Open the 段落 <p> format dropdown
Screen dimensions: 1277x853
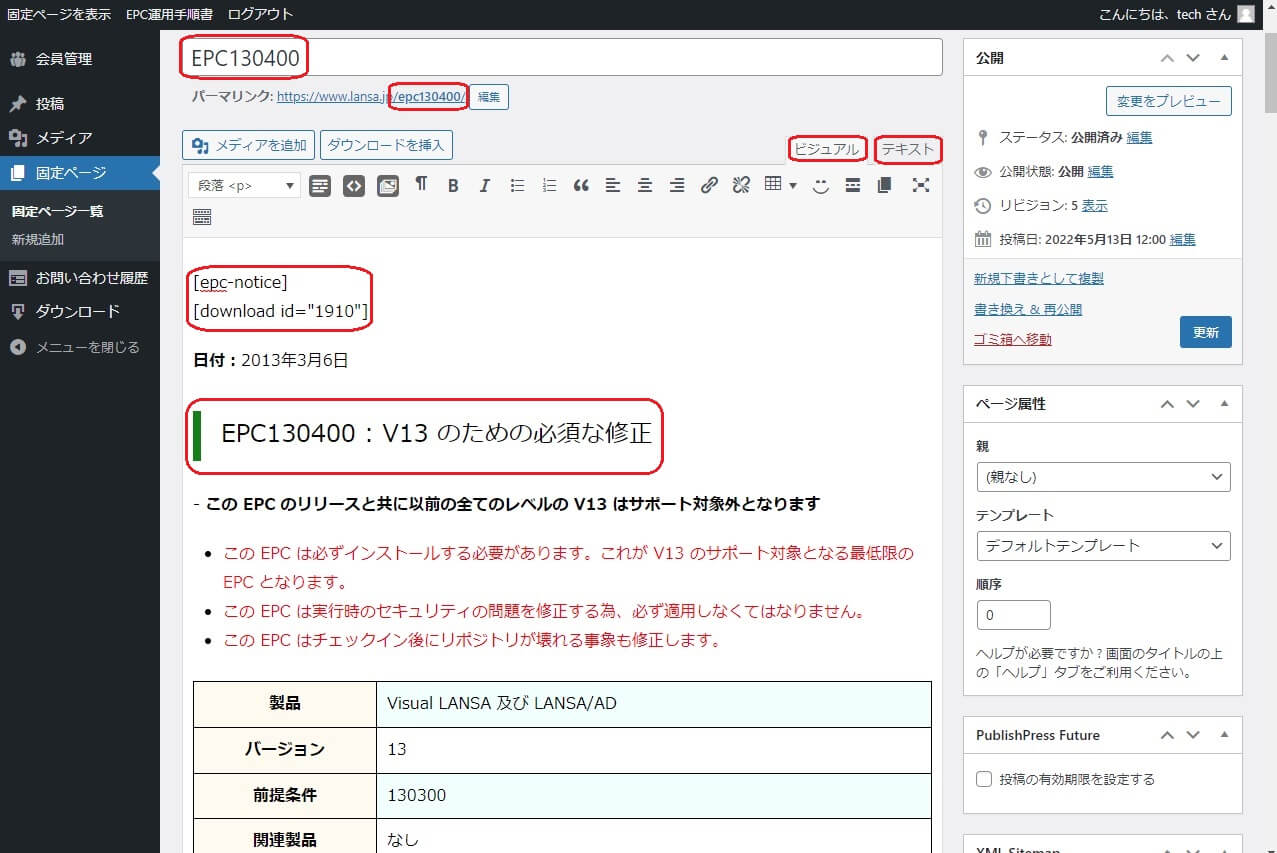245,185
